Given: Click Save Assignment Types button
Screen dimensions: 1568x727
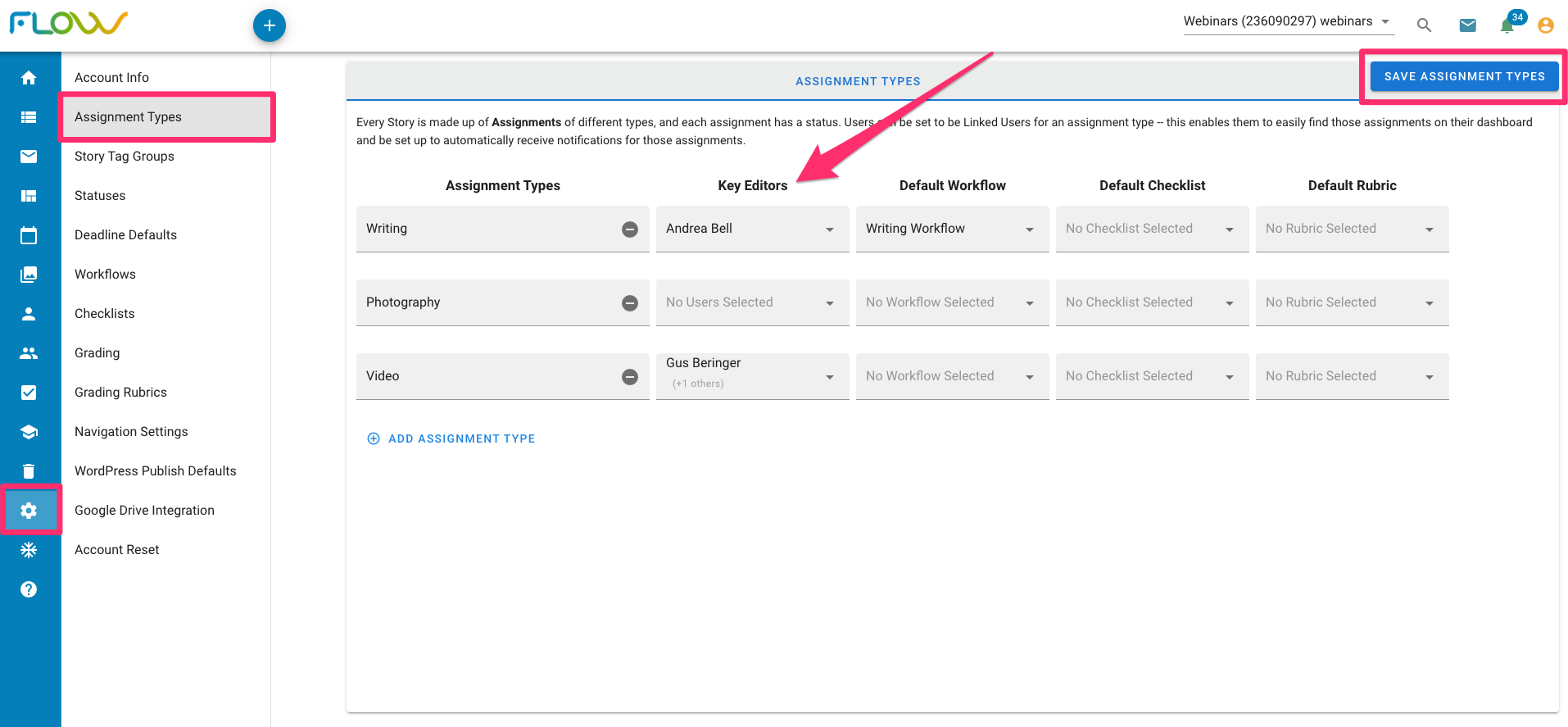Looking at the screenshot, I should click(1464, 76).
